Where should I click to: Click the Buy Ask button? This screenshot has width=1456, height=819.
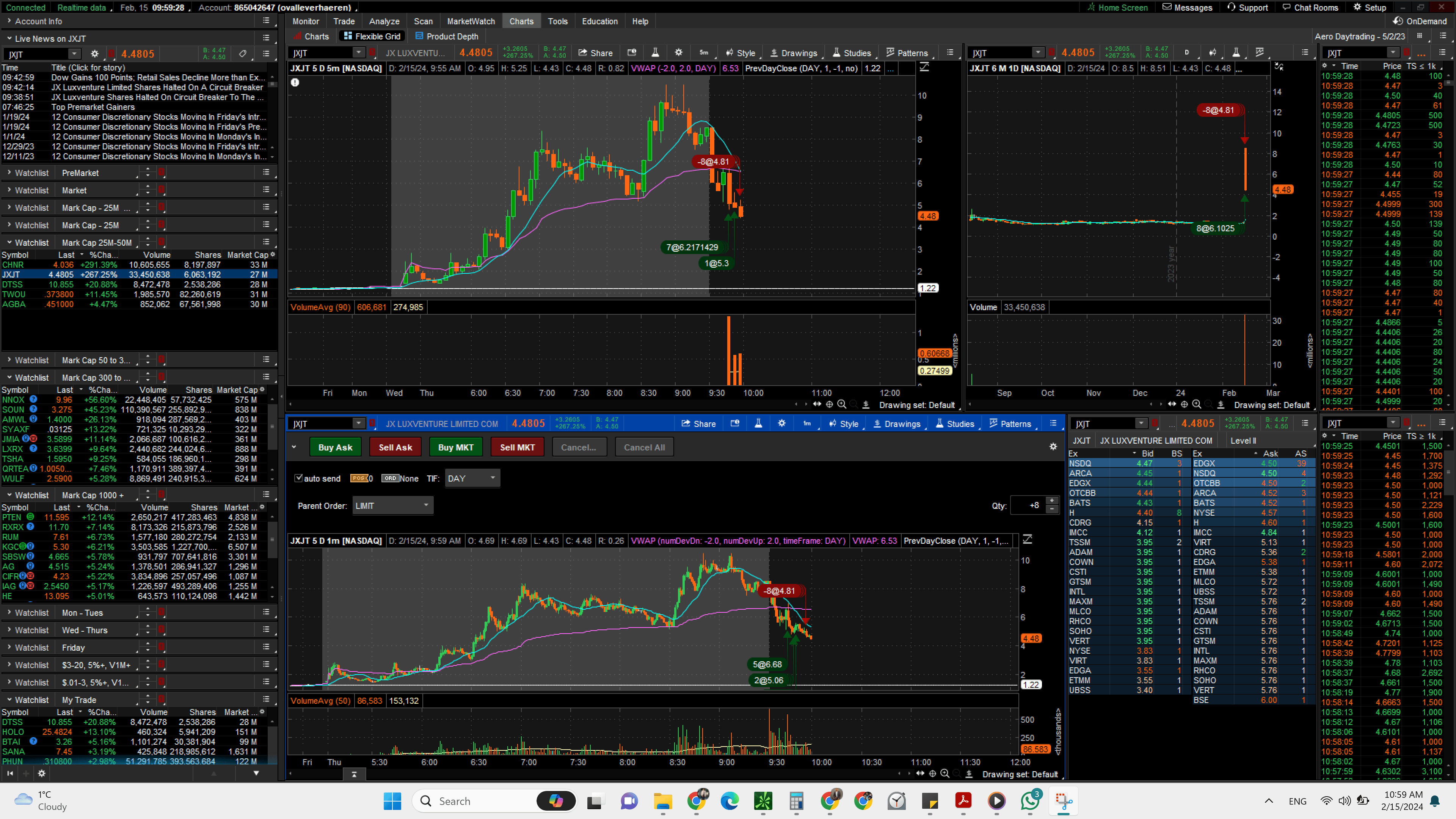tap(335, 447)
